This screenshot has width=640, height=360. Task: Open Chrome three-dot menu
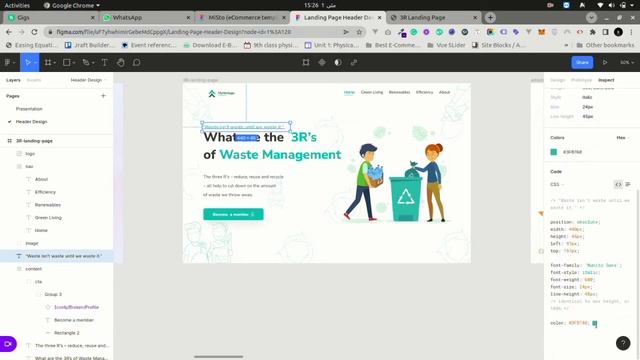(x=631, y=32)
